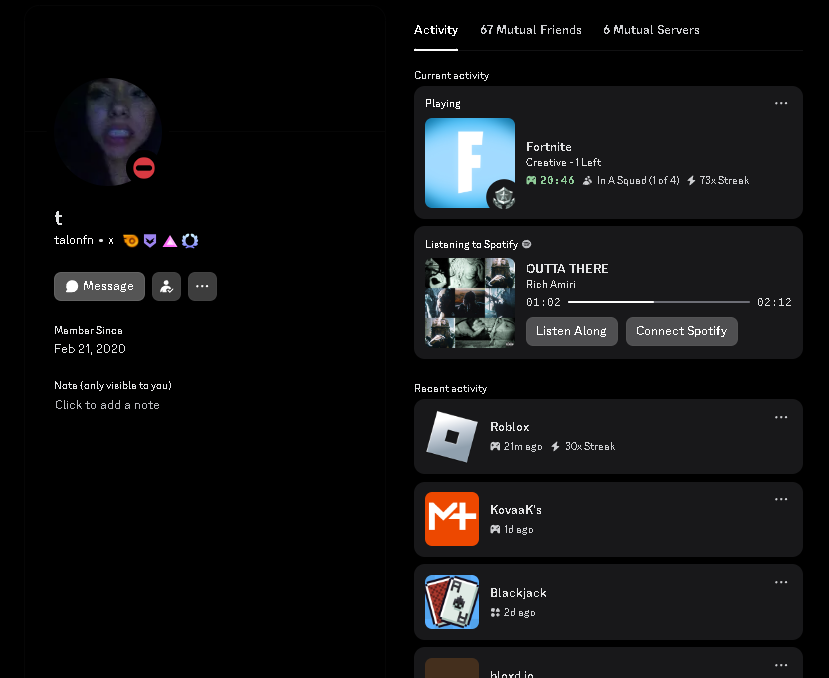
Task: Click the 73x Streak lightning icon
Action: [691, 180]
